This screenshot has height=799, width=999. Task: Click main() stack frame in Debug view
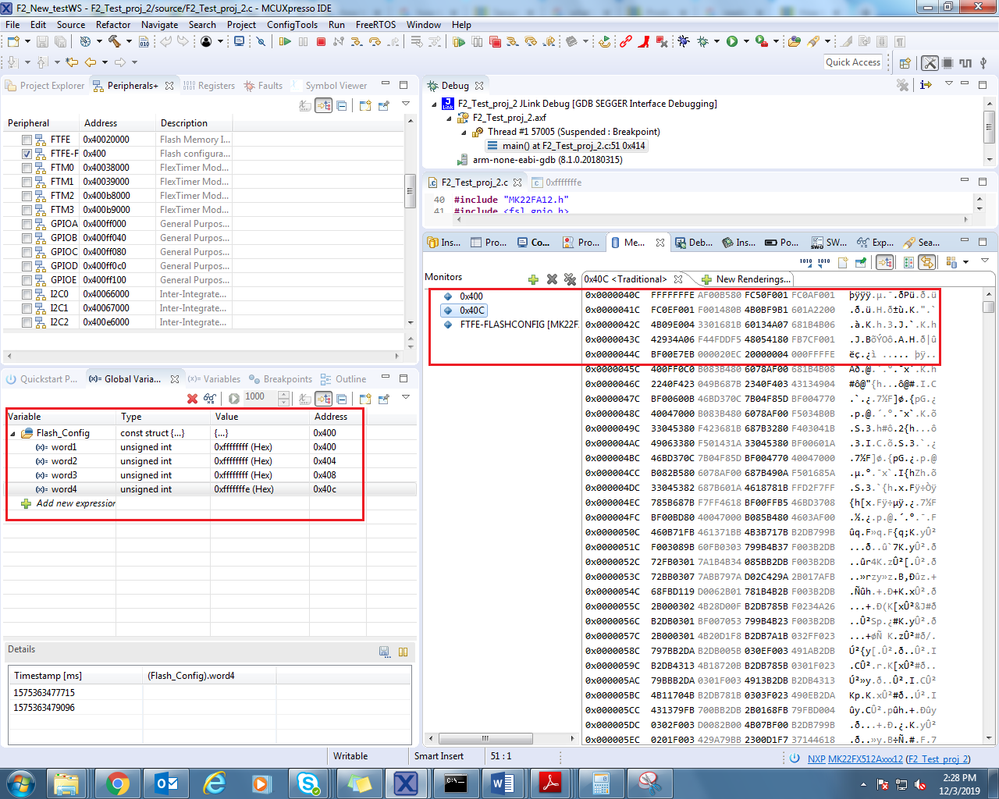pos(566,146)
